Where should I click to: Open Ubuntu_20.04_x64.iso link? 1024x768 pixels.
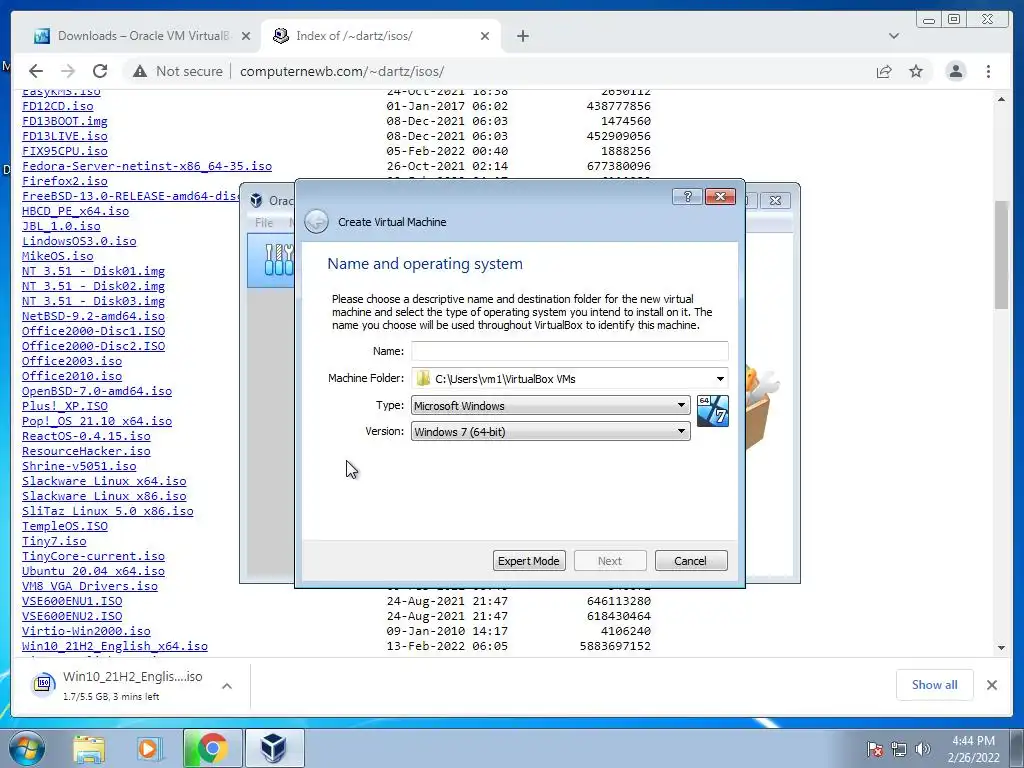tap(93, 571)
